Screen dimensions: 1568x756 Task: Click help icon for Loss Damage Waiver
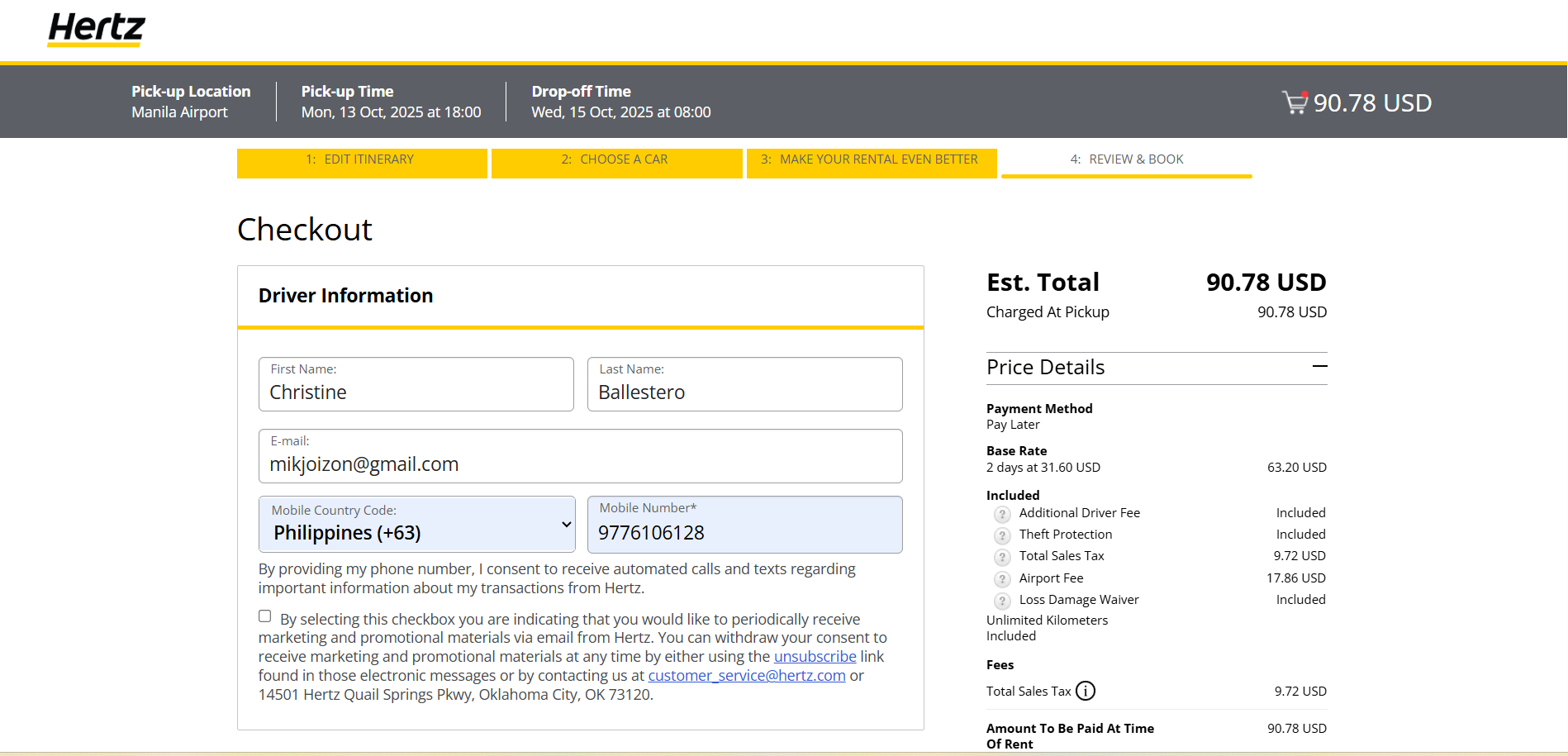coord(1002,601)
